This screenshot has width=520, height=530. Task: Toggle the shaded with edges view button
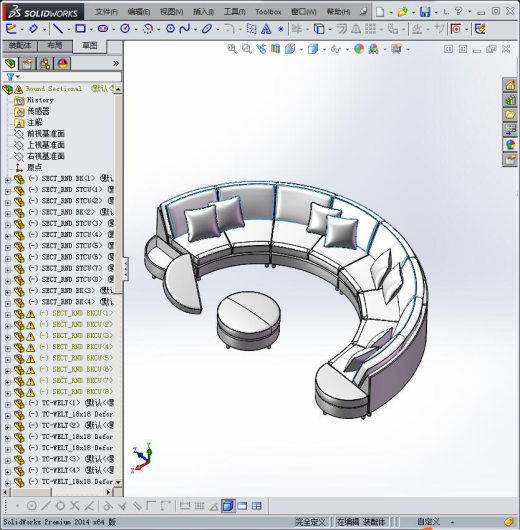(228, 506)
